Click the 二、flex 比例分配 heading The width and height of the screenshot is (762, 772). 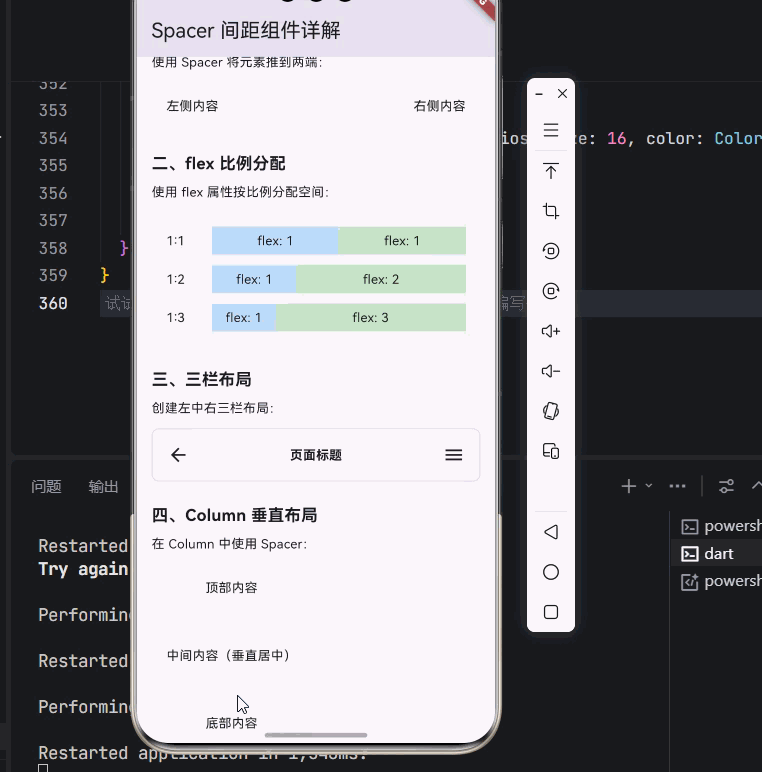[219, 163]
